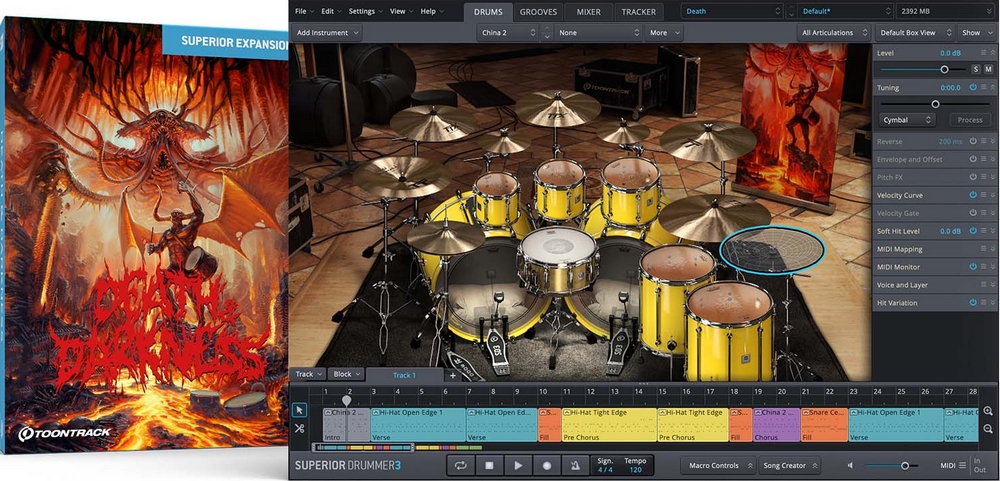Image resolution: width=1000 pixels, height=481 pixels.
Task: Open the Reverse property menu icon
Action: pos(983,141)
